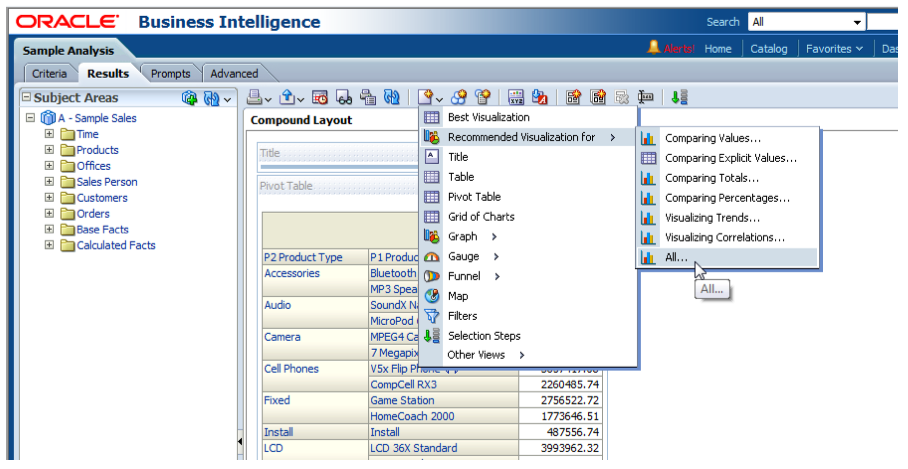Open the Print icon dropdown arrow
Screen dimensions: 908x469
click(268, 100)
